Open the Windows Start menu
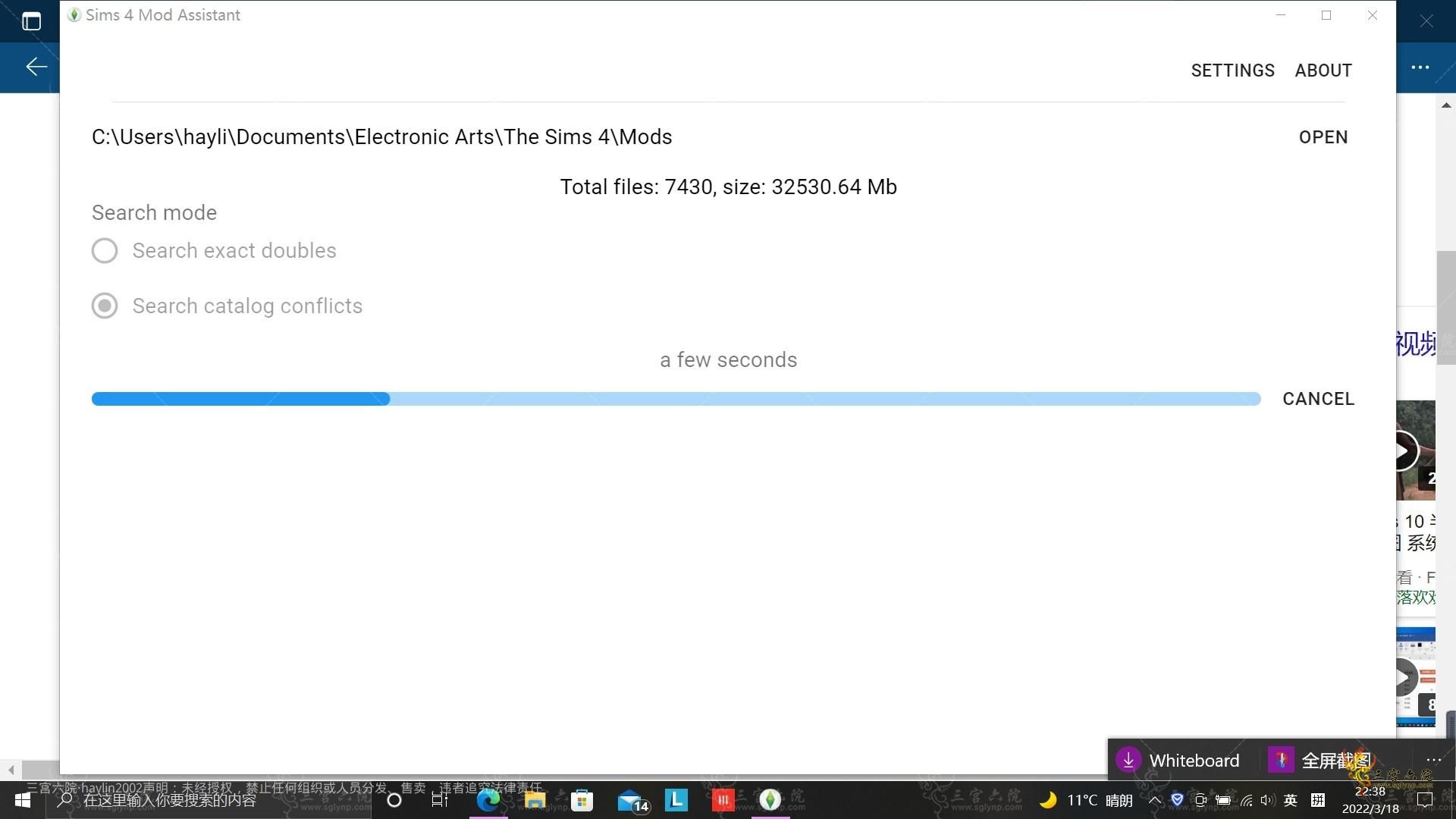 click(x=23, y=800)
